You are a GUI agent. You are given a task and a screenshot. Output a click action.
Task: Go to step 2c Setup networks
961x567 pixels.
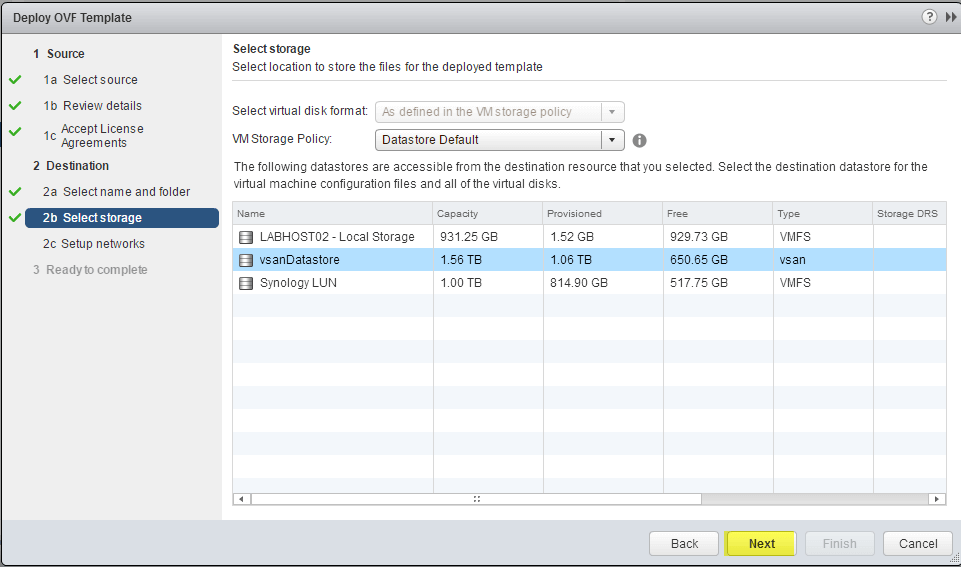94,244
